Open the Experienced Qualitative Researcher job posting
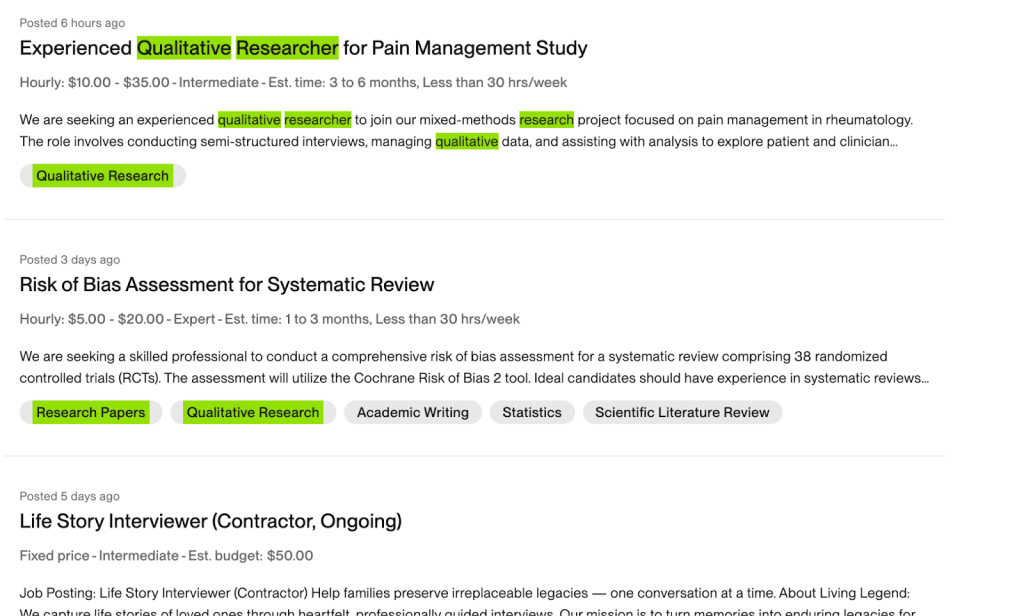This screenshot has width=1024, height=616. [303, 48]
